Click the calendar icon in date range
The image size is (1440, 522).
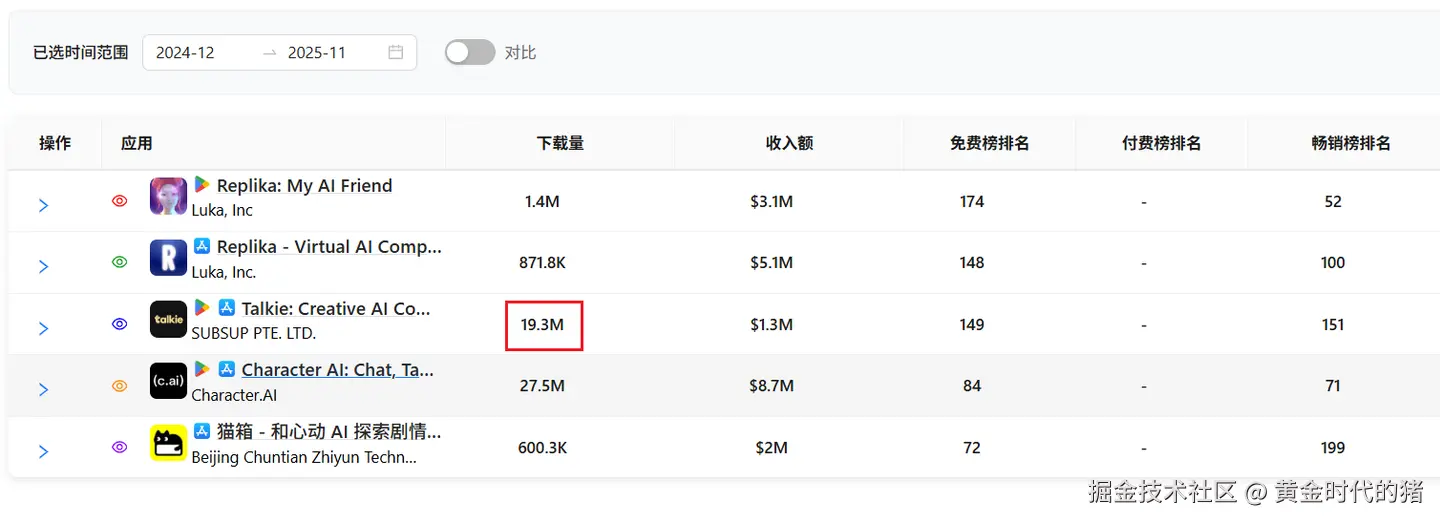tap(396, 53)
